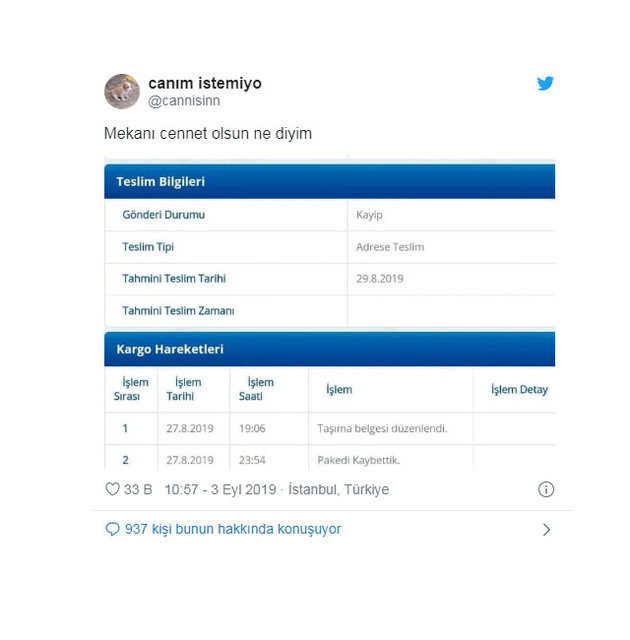This screenshot has width=630, height=640.
Task: Click the İşlem Detay column header
Action: [x=519, y=390]
